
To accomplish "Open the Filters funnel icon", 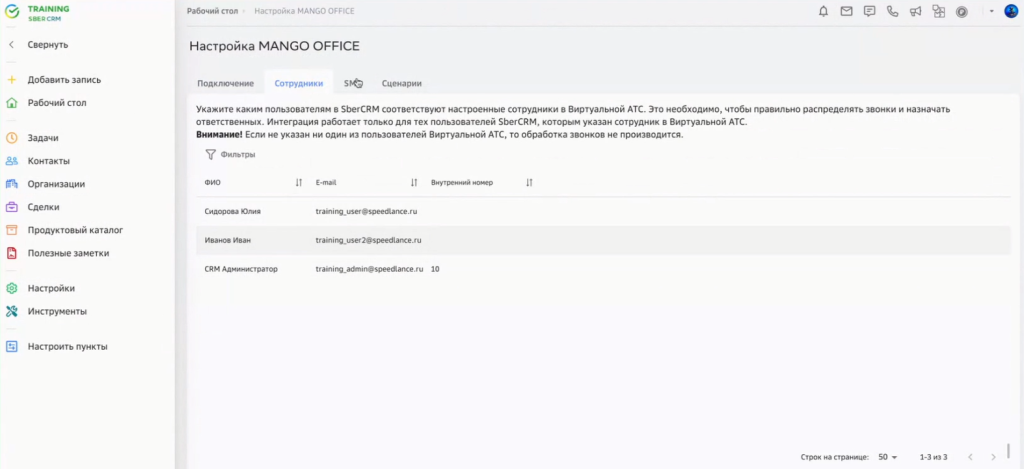I will [x=210, y=155].
